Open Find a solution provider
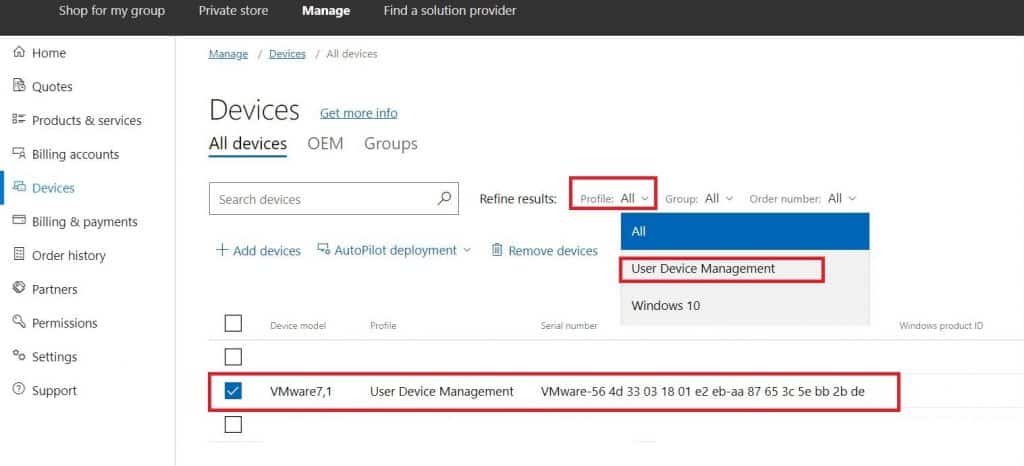This screenshot has width=1024, height=466. coord(450,11)
